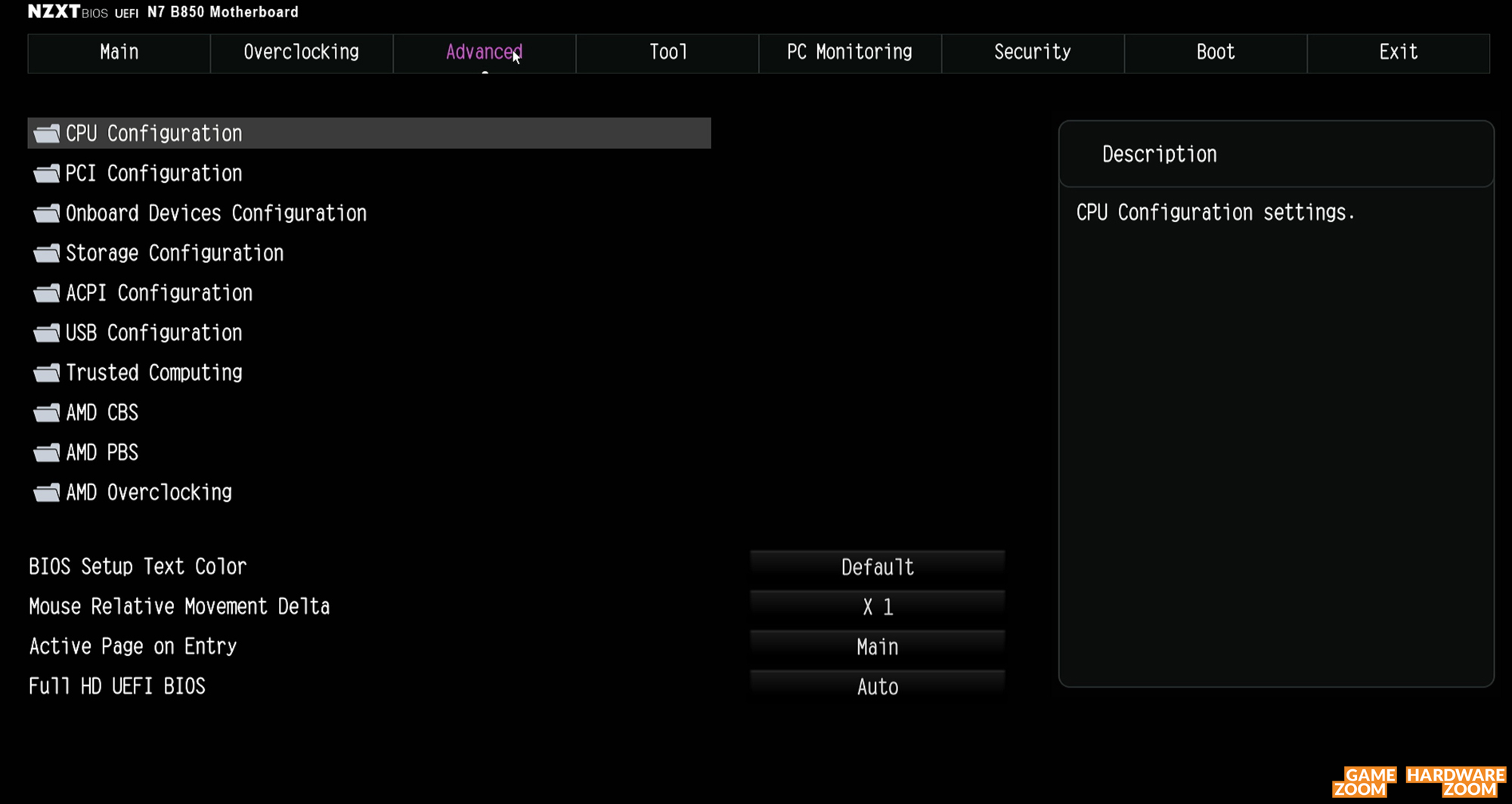Select the Full HD UEFI BIOS label

(117, 686)
